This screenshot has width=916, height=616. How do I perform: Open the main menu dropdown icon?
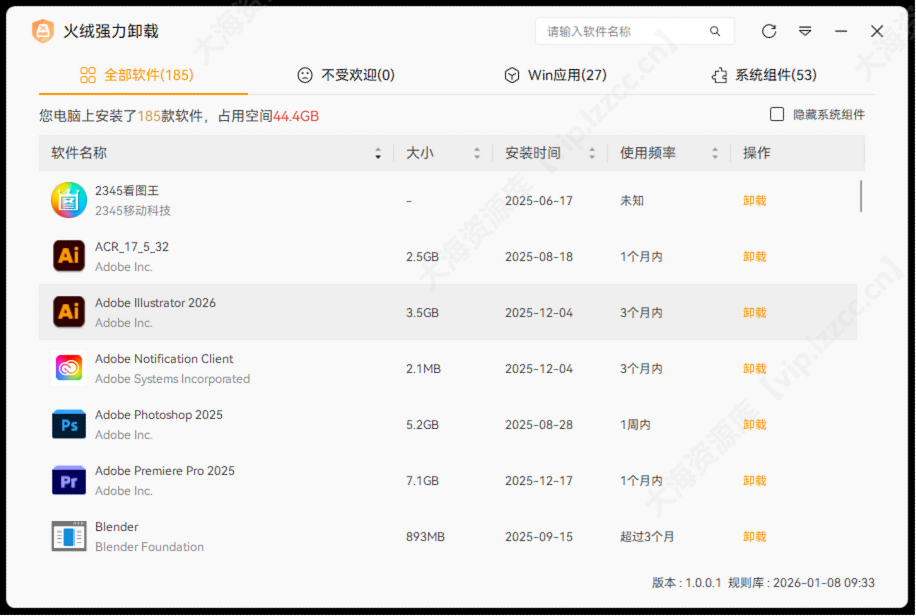click(805, 31)
